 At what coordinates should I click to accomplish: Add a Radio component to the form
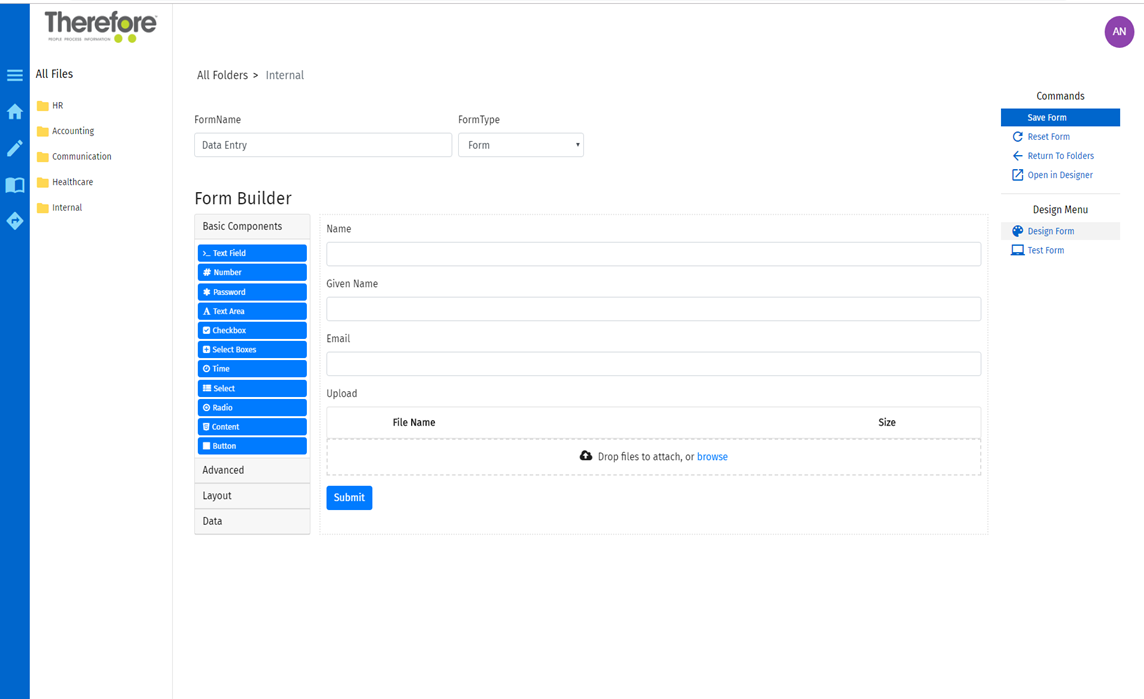252,407
